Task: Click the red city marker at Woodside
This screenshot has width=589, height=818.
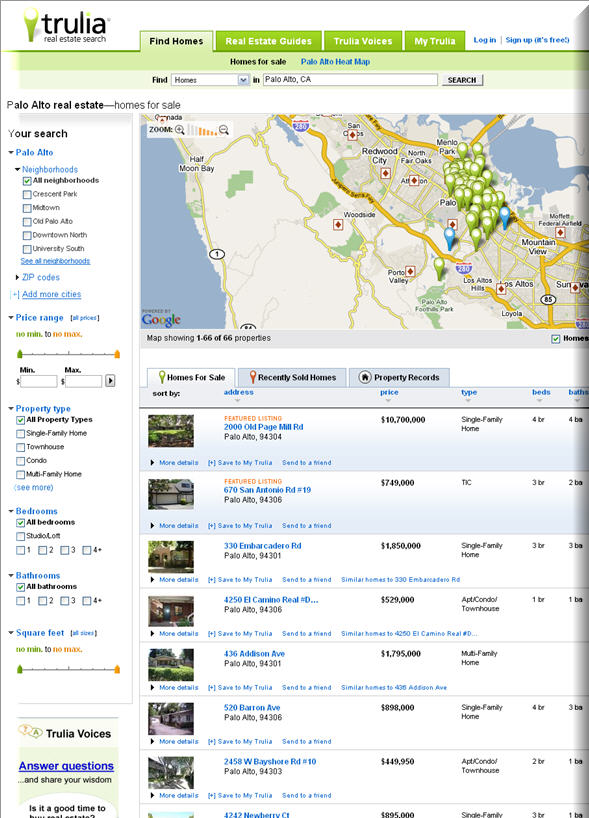Action: tap(338, 225)
